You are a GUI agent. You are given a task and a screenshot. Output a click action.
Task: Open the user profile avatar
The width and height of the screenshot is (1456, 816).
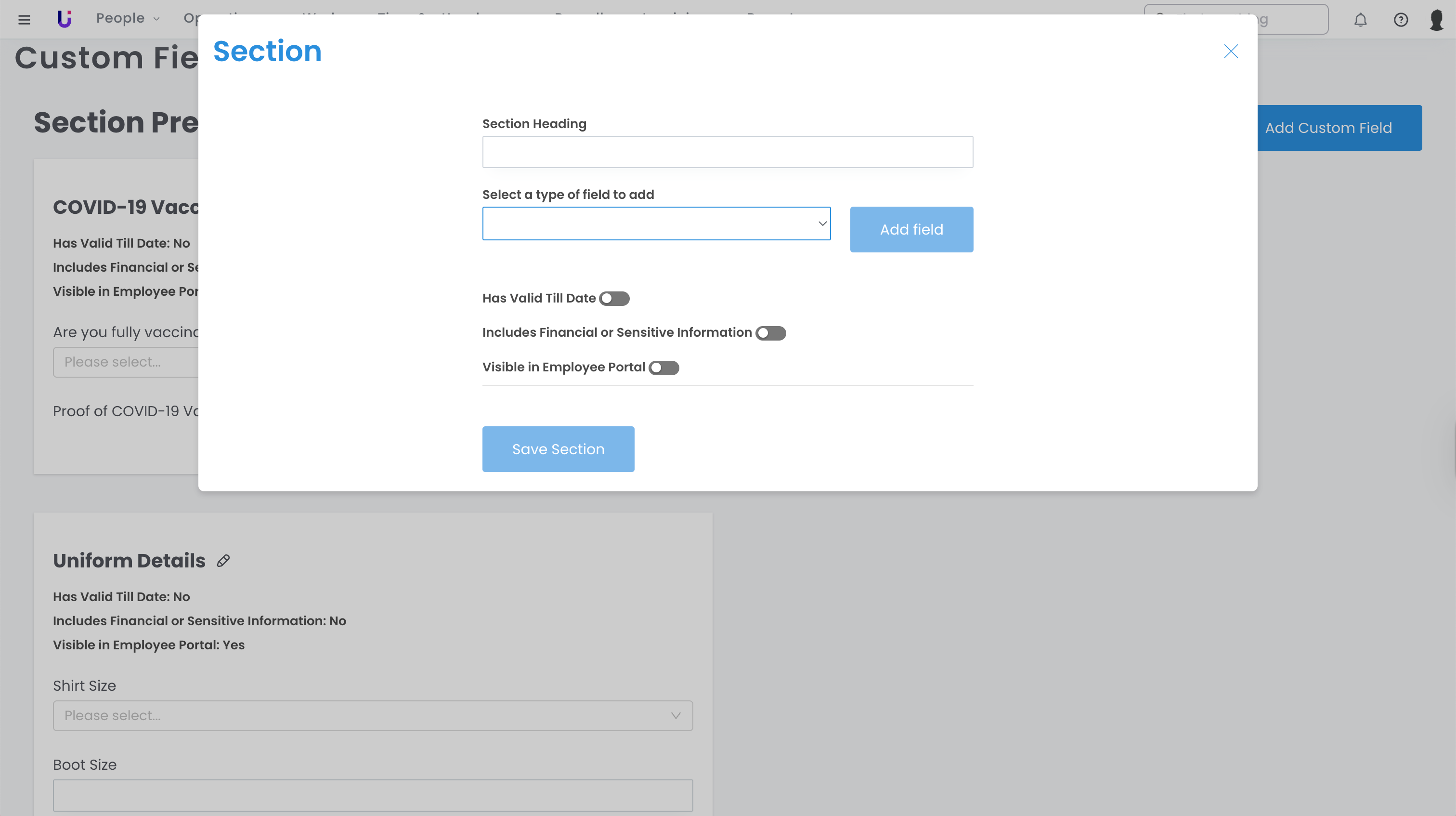[x=1436, y=20]
